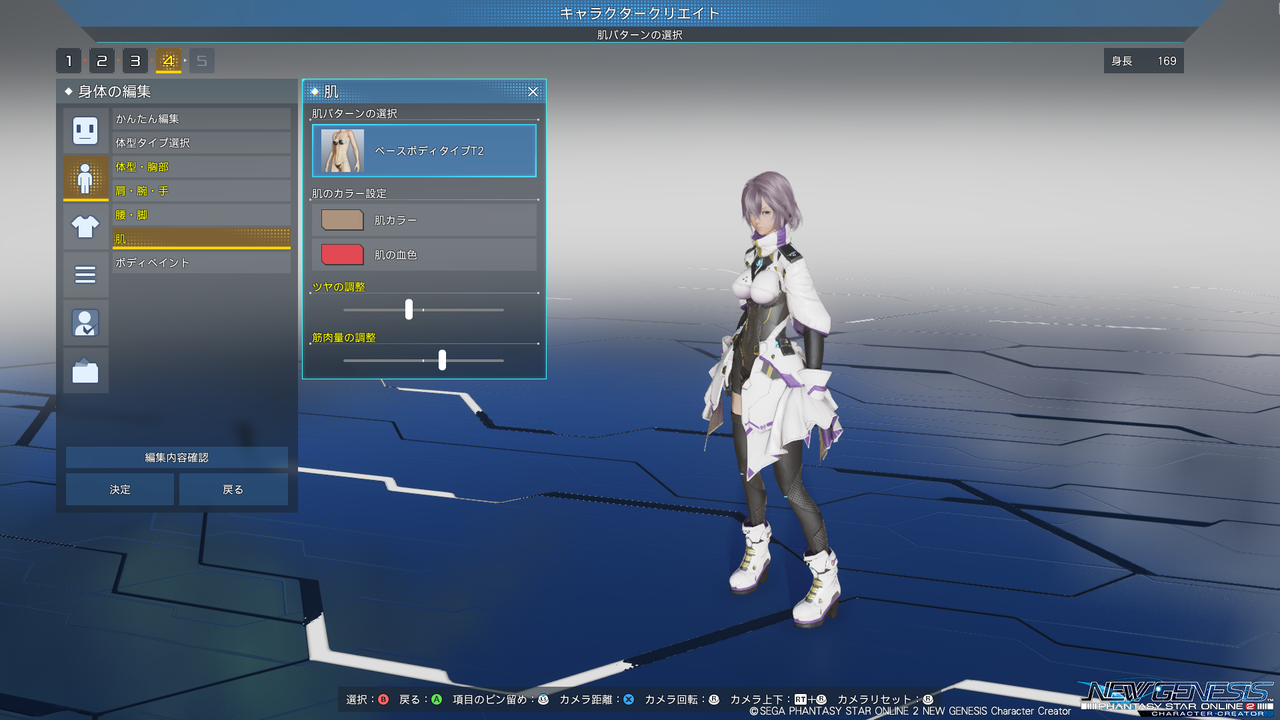Image resolution: width=1280 pixels, height=720 pixels.
Task: Select the 肌 menu entry
Action: [201, 239]
